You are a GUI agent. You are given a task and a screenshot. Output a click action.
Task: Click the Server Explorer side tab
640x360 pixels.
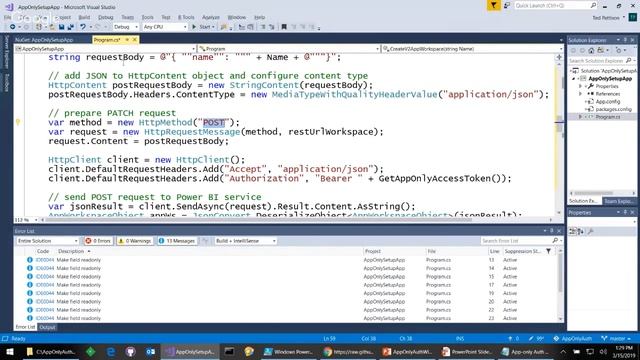point(6,52)
